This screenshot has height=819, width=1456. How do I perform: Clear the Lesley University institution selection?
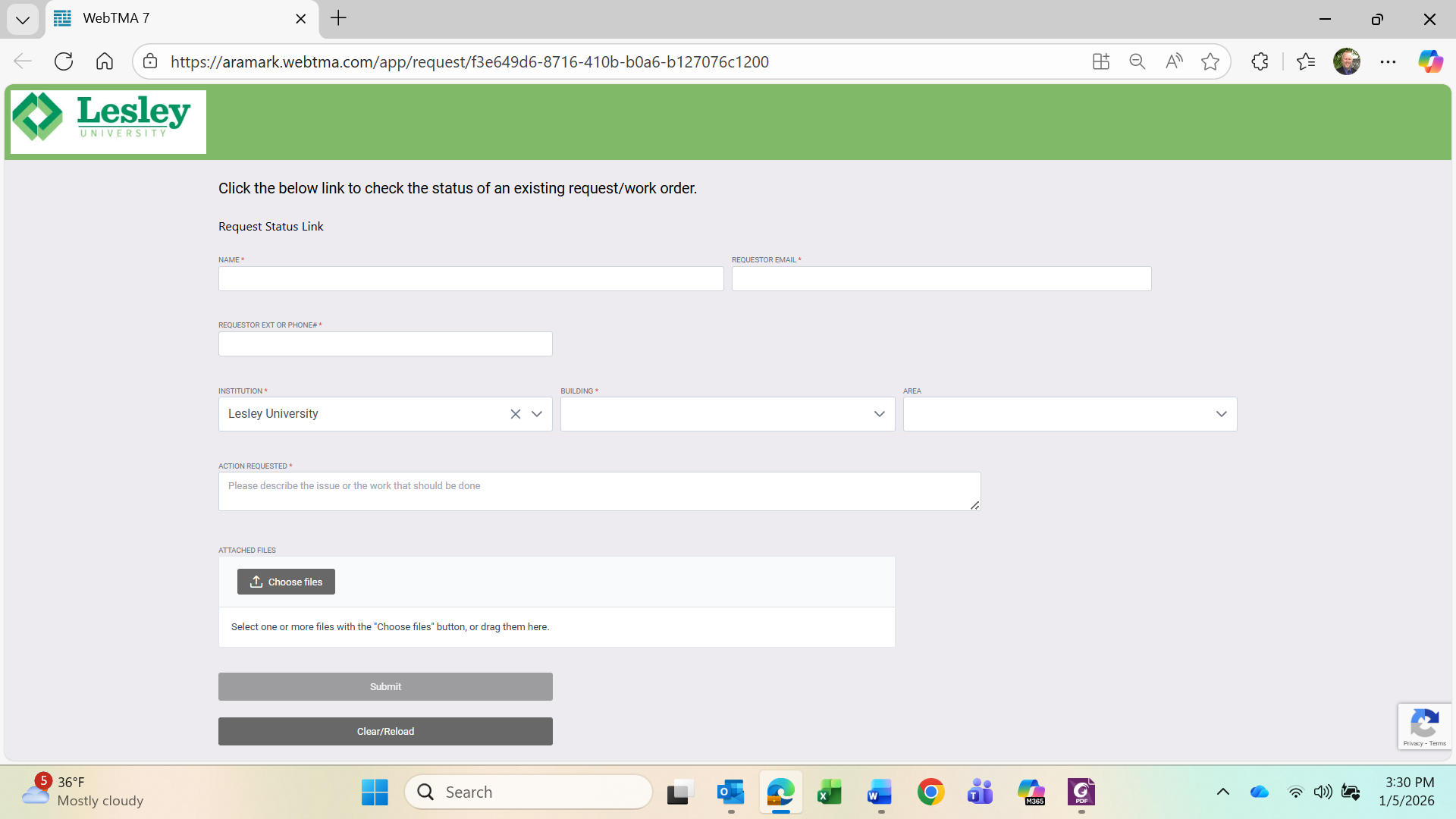pyautogui.click(x=516, y=413)
